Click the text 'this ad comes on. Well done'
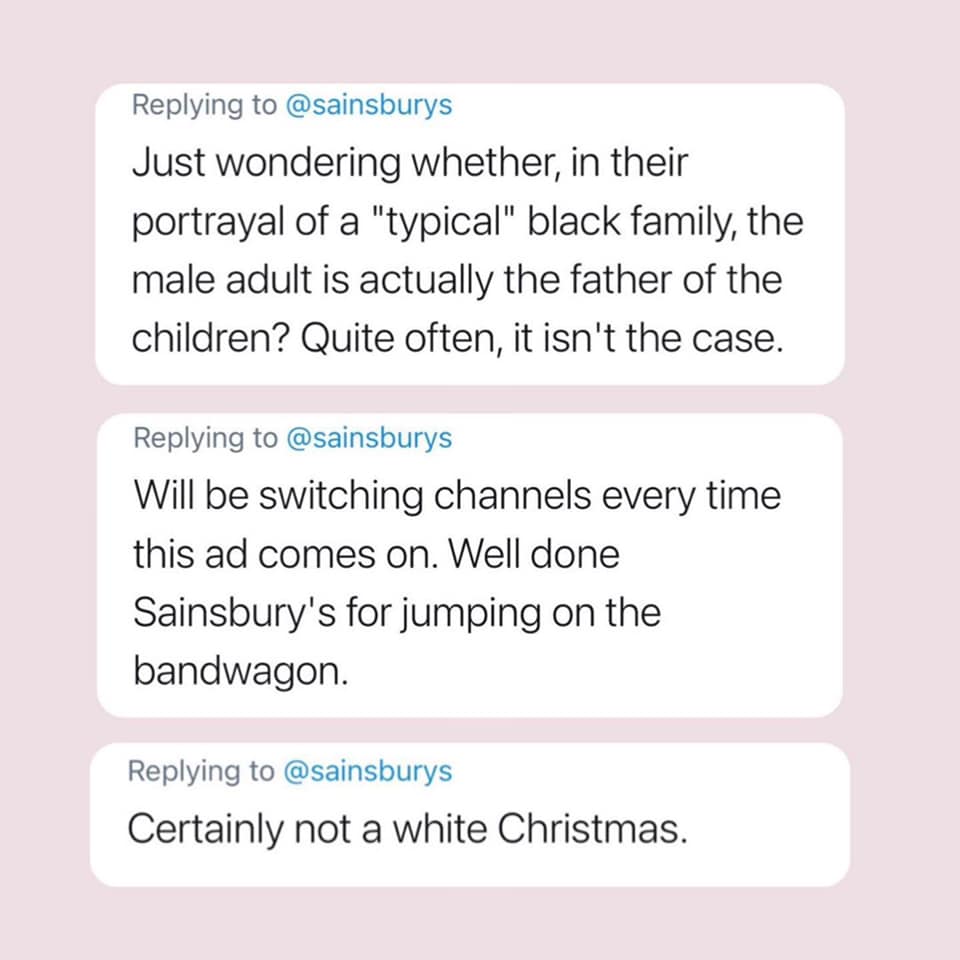The image size is (960, 960). tap(377, 554)
